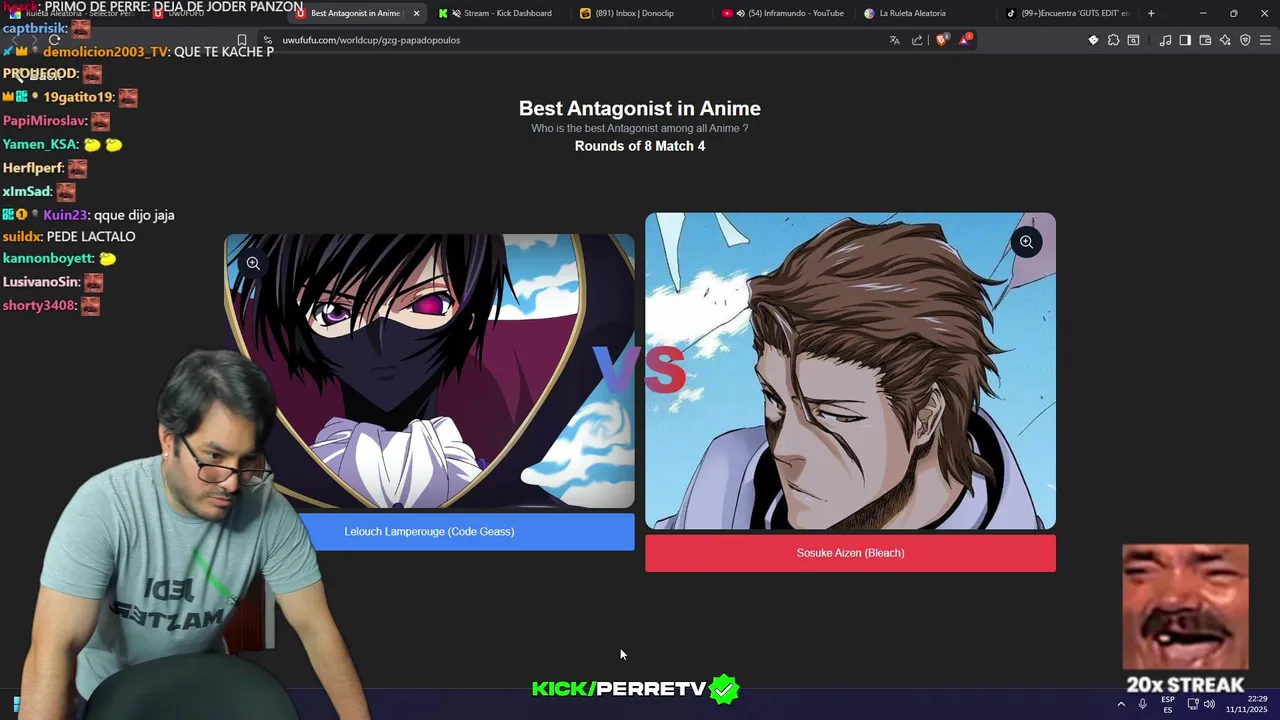Open the browser hamburger menu
1280x720 pixels.
(1266, 40)
